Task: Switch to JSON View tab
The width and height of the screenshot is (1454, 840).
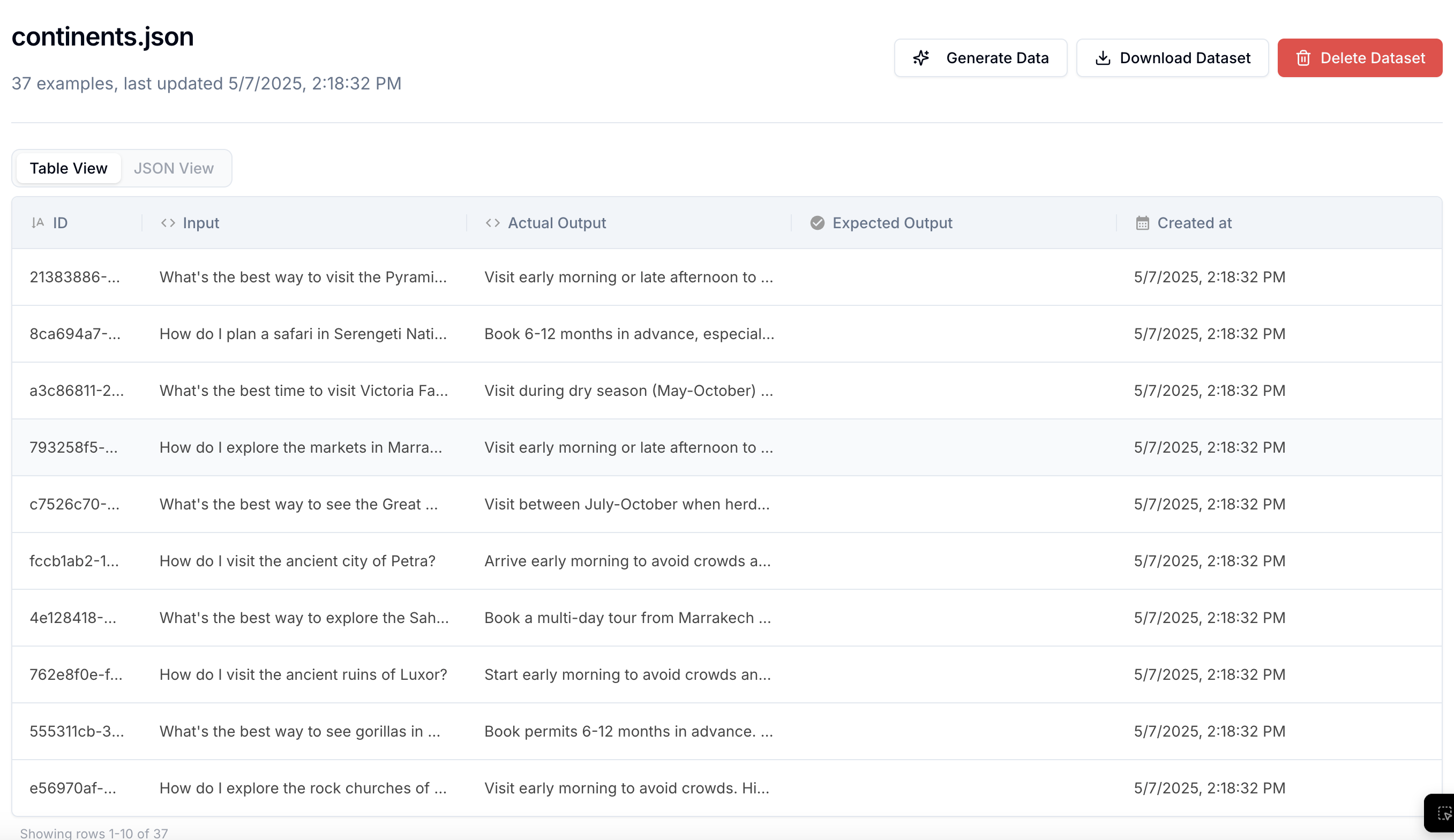Action: click(x=174, y=168)
